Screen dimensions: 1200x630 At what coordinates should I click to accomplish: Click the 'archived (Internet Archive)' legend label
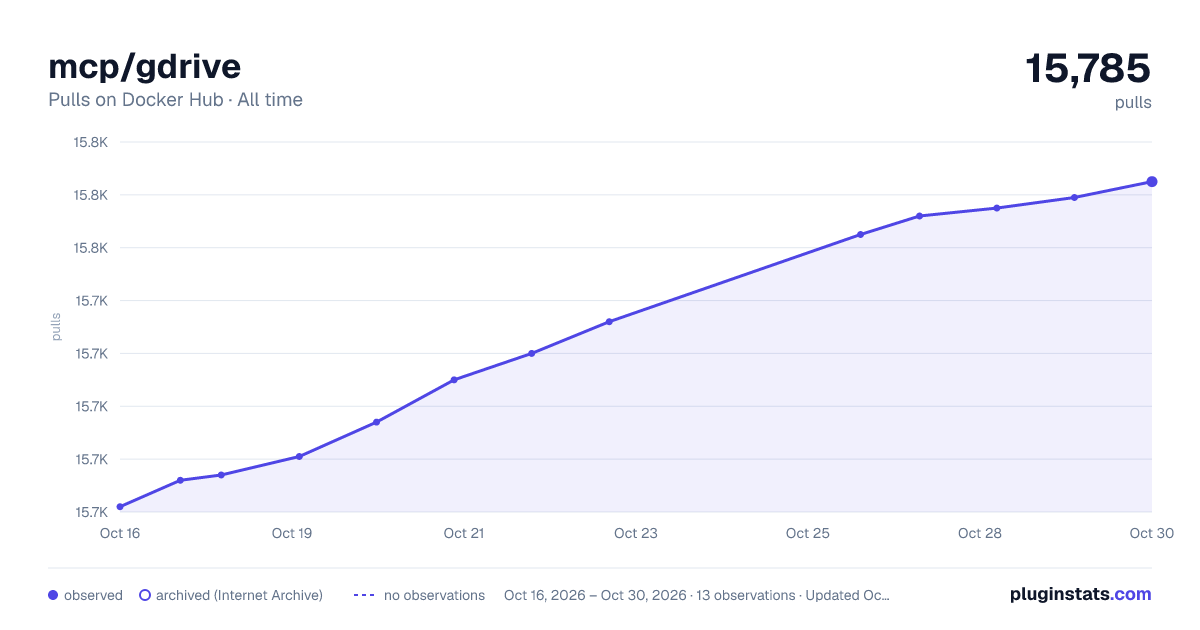(239, 595)
